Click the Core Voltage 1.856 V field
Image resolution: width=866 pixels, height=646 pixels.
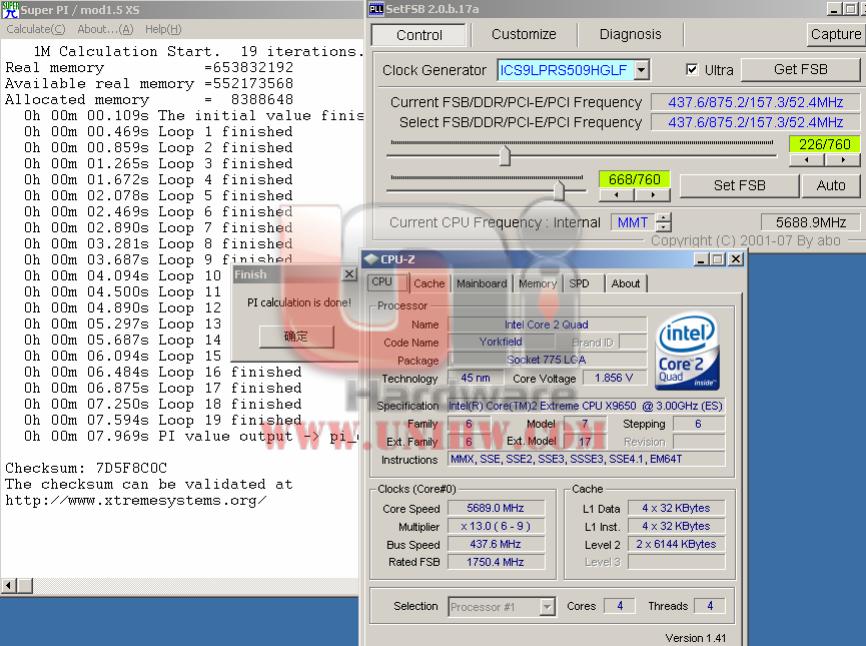[613, 378]
